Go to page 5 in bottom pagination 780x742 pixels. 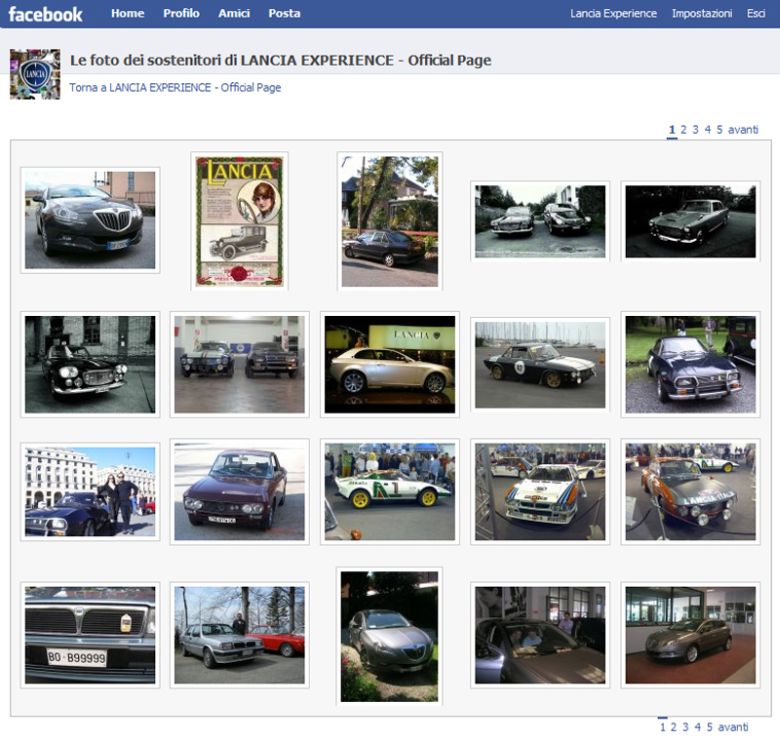(709, 727)
